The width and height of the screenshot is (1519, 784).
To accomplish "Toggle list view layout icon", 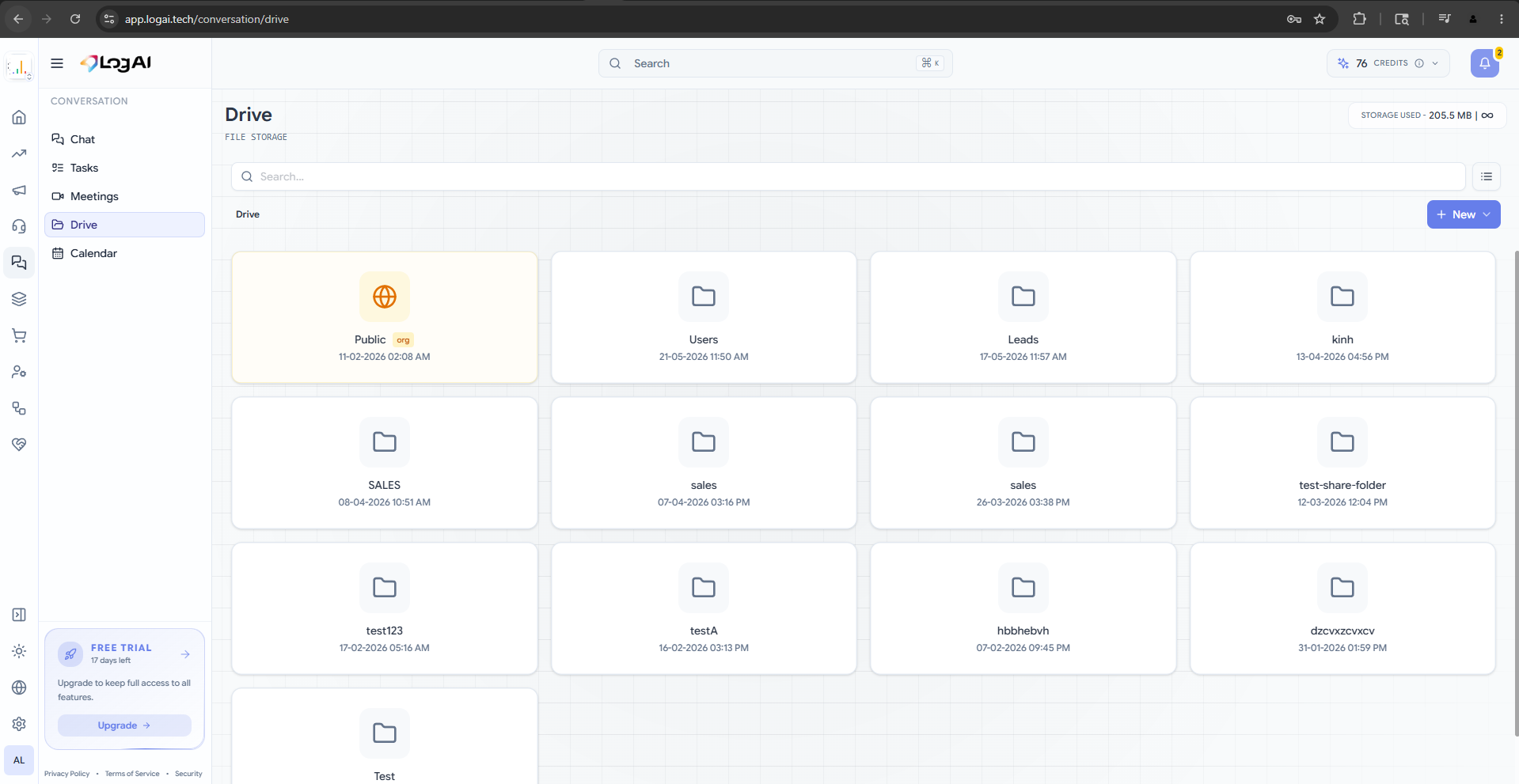I will tap(1487, 176).
